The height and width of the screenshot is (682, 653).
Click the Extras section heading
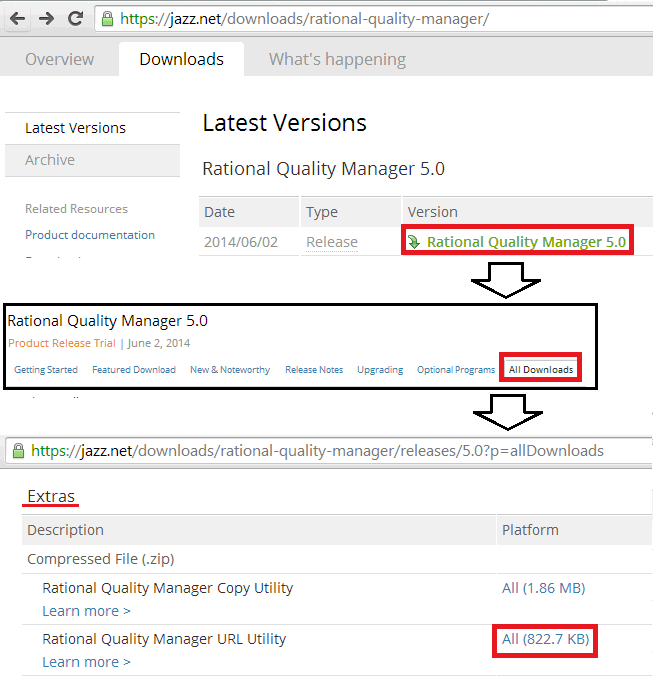pyautogui.click(x=51, y=496)
